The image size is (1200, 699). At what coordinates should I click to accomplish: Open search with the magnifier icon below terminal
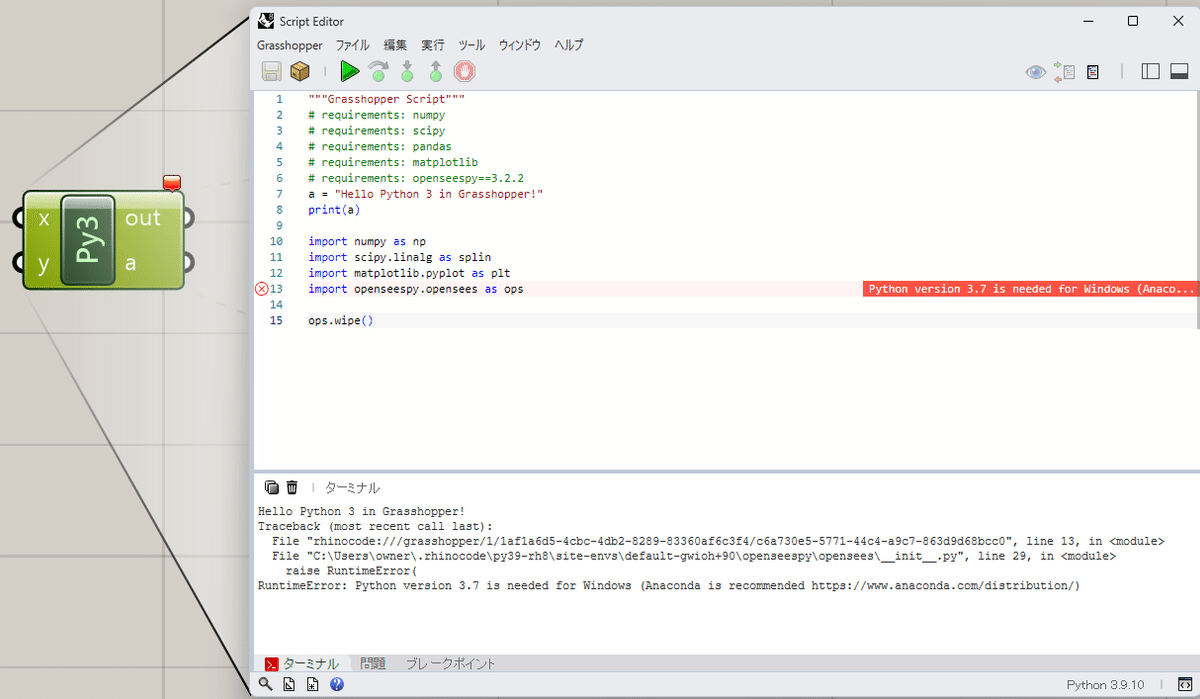pos(265,684)
